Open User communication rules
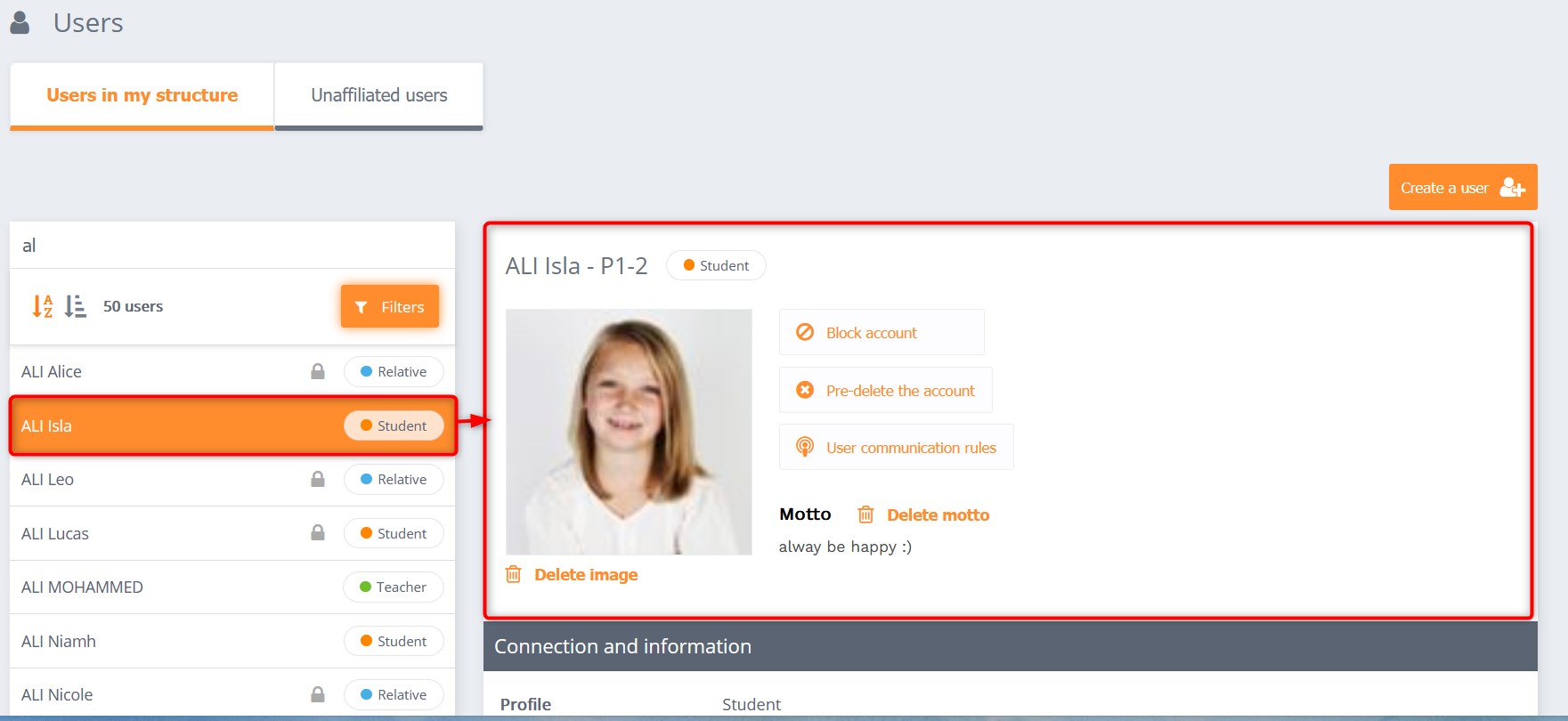Image resolution: width=1568 pixels, height=721 pixels. [897, 447]
